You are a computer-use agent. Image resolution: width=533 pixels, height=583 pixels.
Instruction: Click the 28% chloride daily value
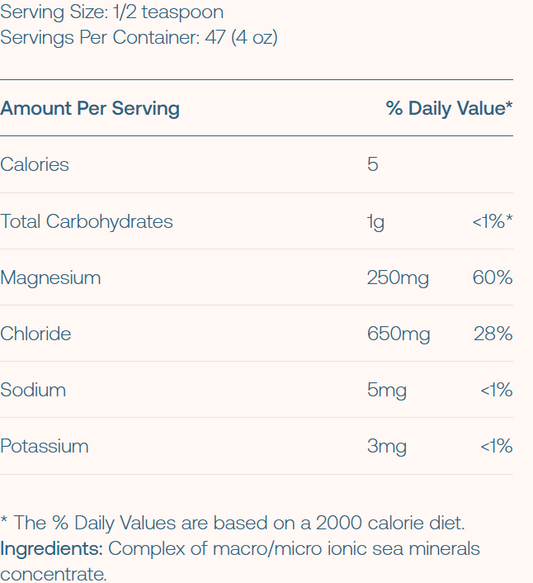coord(493,334)
